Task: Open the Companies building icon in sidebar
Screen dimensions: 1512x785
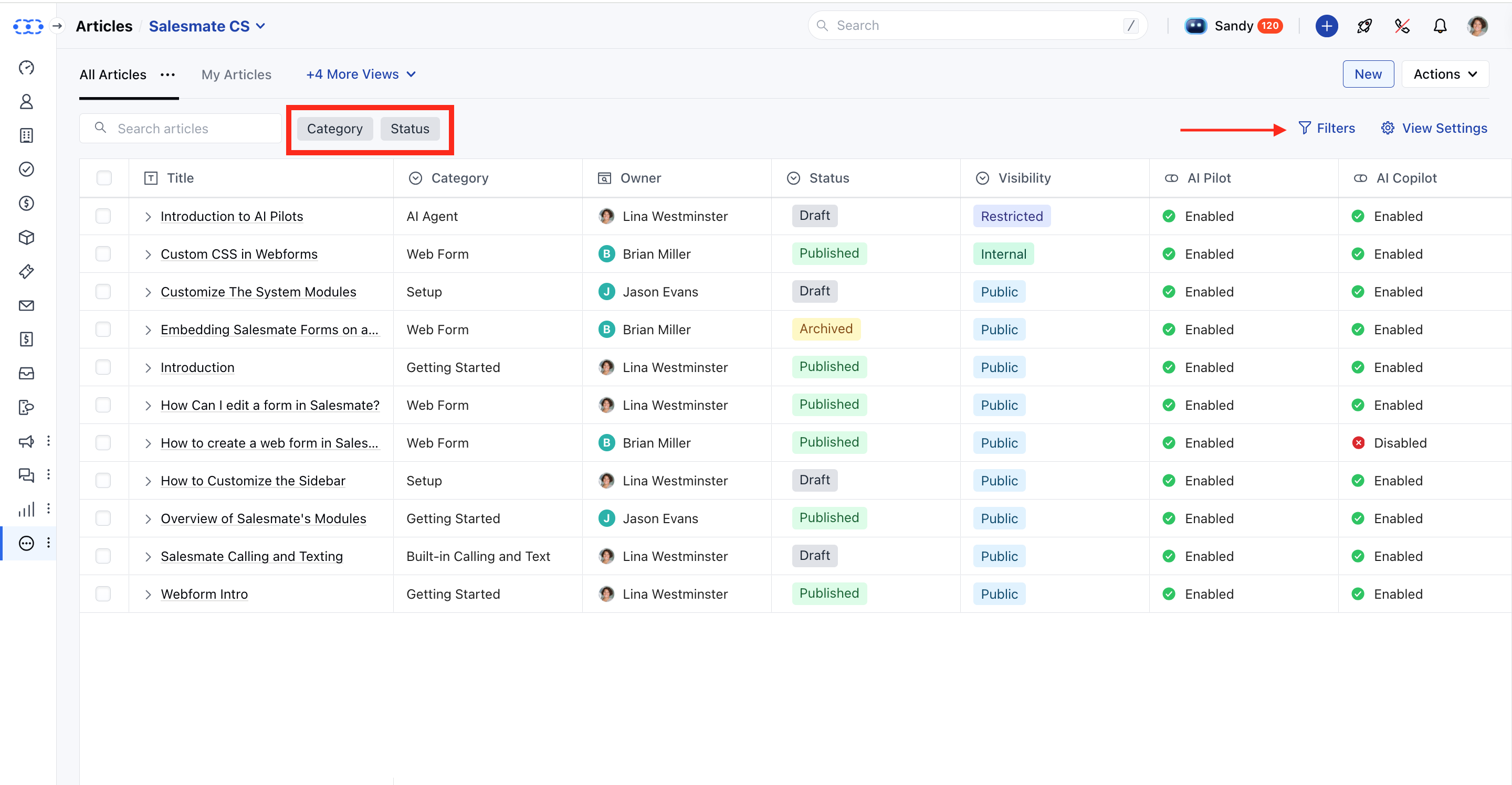Action: point(26,135)
